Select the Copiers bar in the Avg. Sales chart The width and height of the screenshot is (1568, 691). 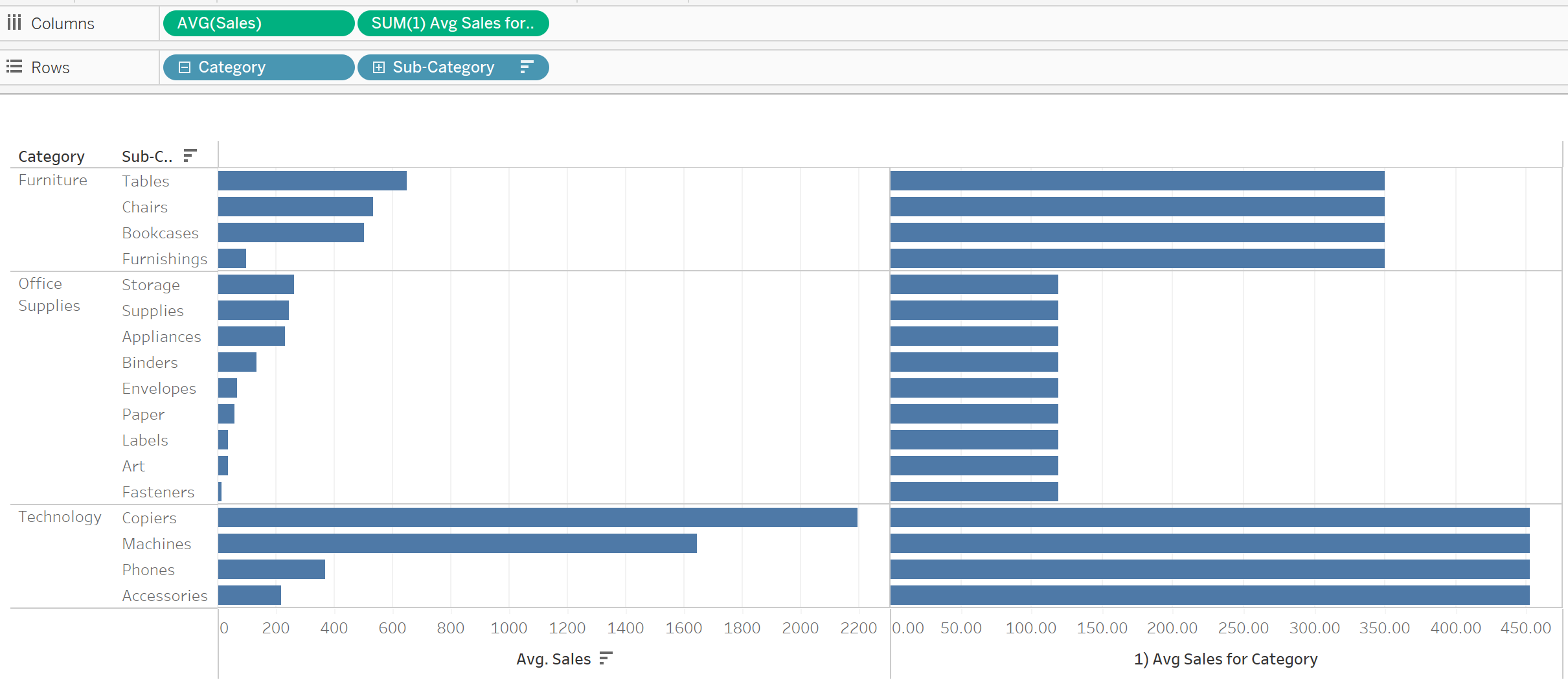click(x=538, y=517)
